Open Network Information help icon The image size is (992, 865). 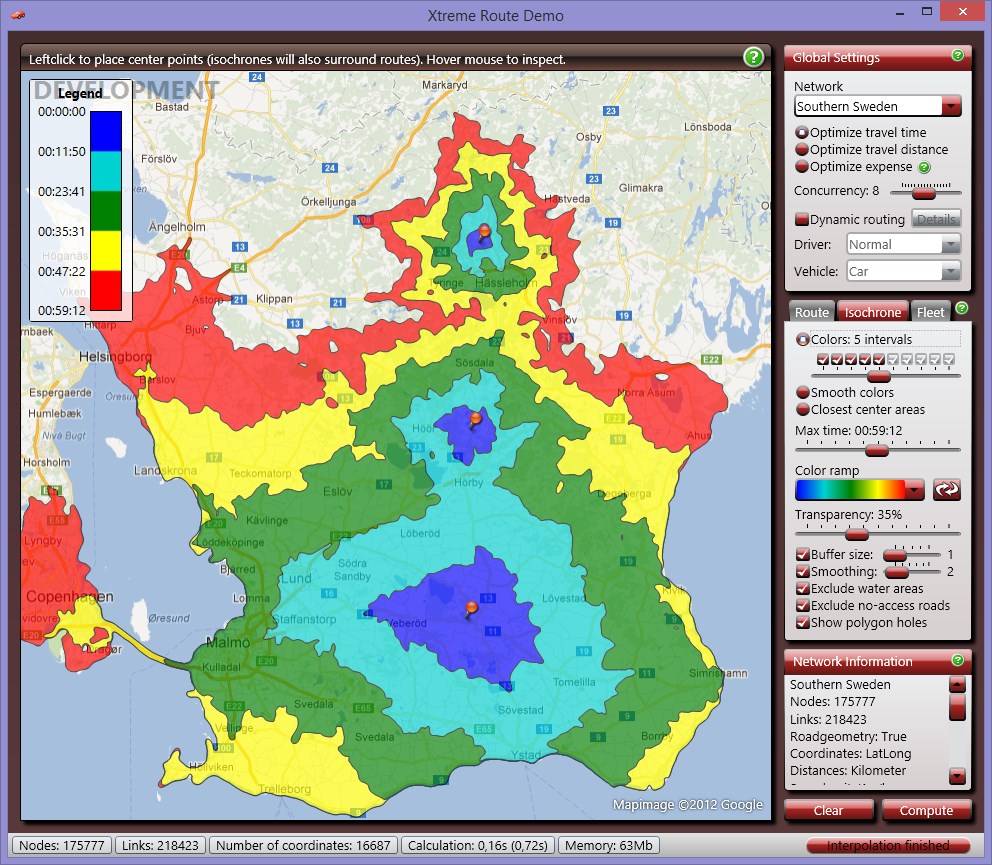[958, 660]
